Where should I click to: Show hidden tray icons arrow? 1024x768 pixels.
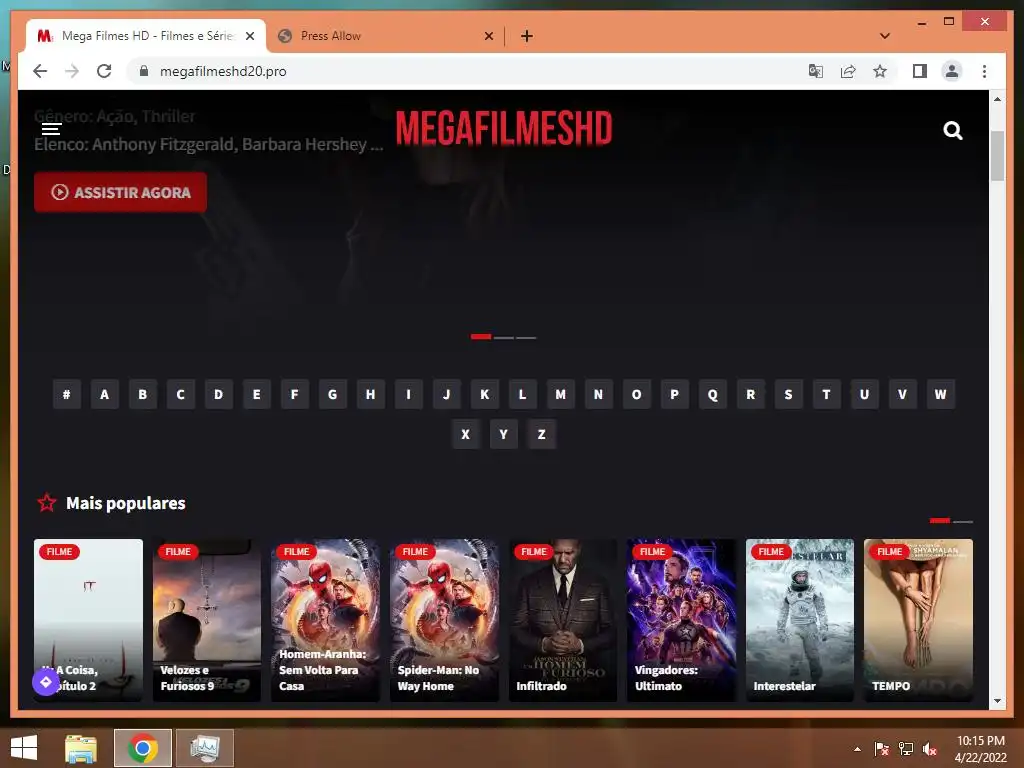[857, 749]
